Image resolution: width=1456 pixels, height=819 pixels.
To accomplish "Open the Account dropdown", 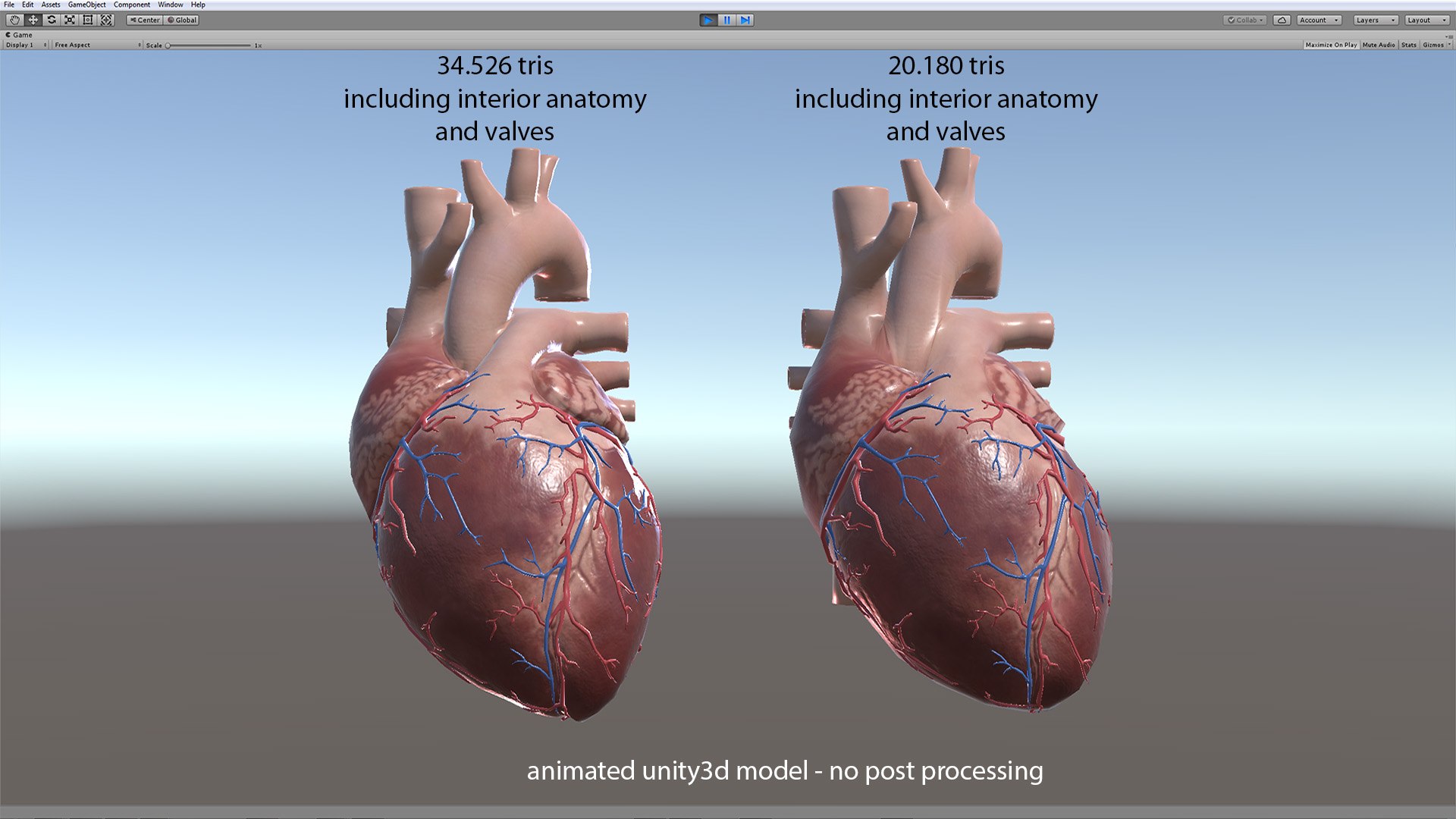I will (x=1319, y=20).
